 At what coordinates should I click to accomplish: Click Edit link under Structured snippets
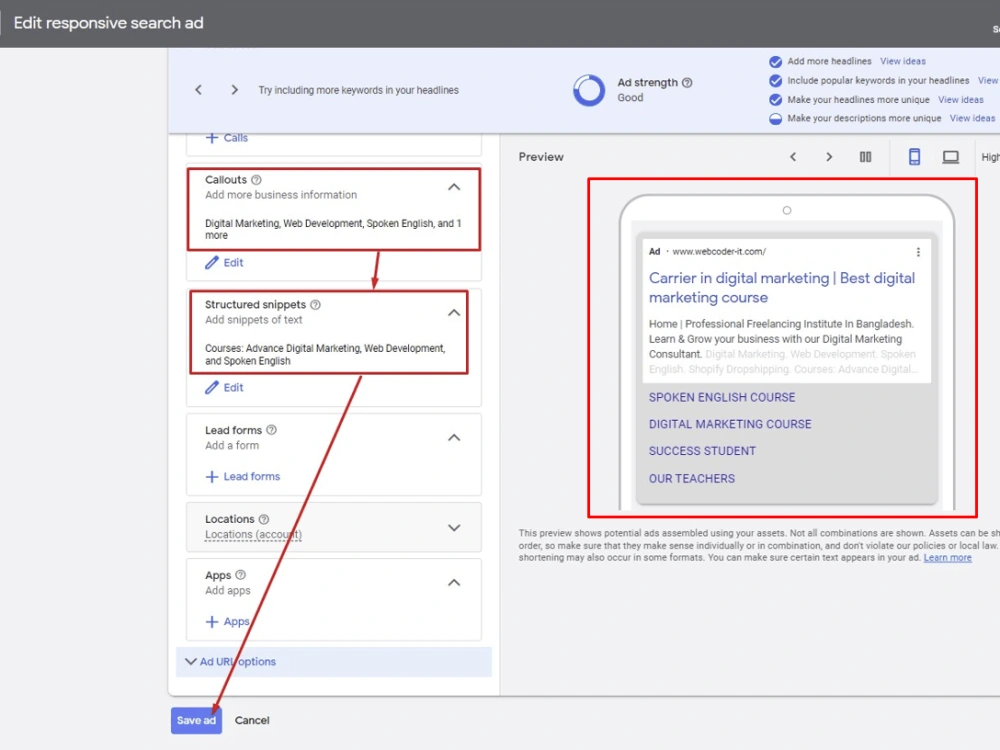tap(233, 387)
